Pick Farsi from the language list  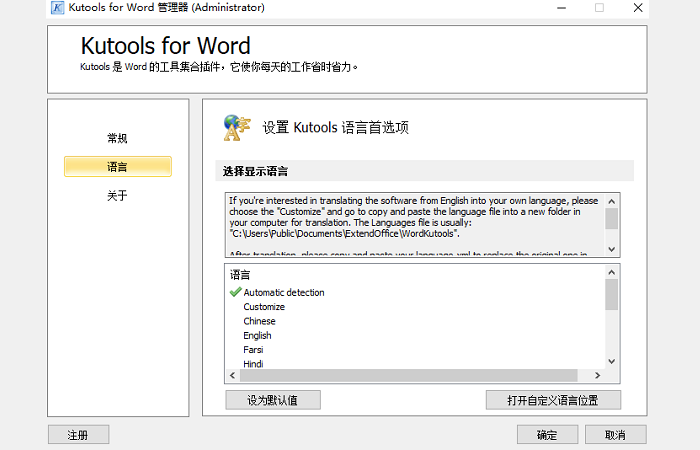coord(253,350)
